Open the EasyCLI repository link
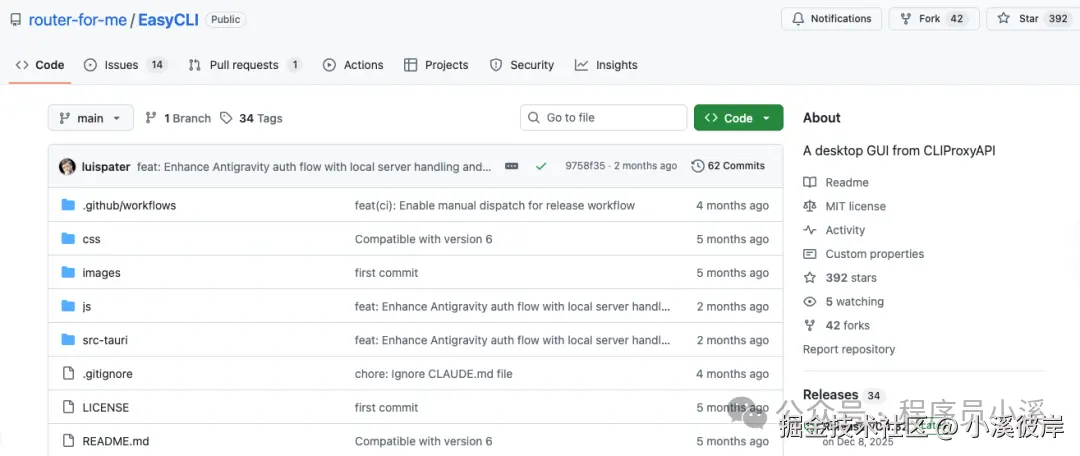Image resolution: width=1080 pixels, height=456 pixels. tap(168, 19)
